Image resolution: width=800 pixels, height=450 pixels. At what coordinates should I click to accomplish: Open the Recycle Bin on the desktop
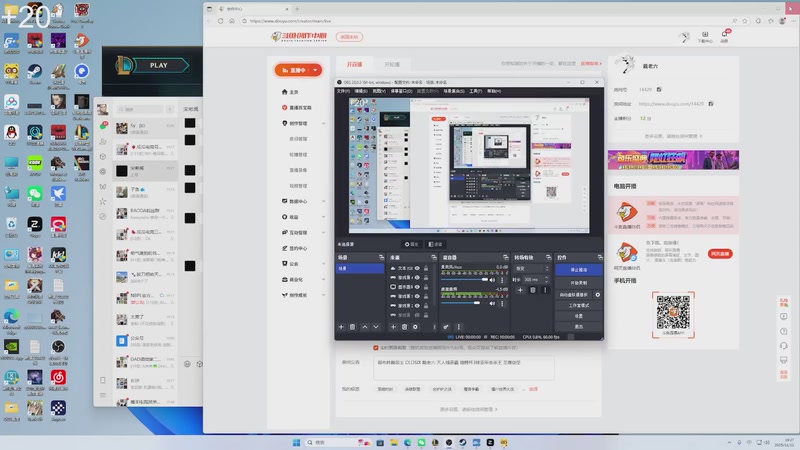coord(11,227)
